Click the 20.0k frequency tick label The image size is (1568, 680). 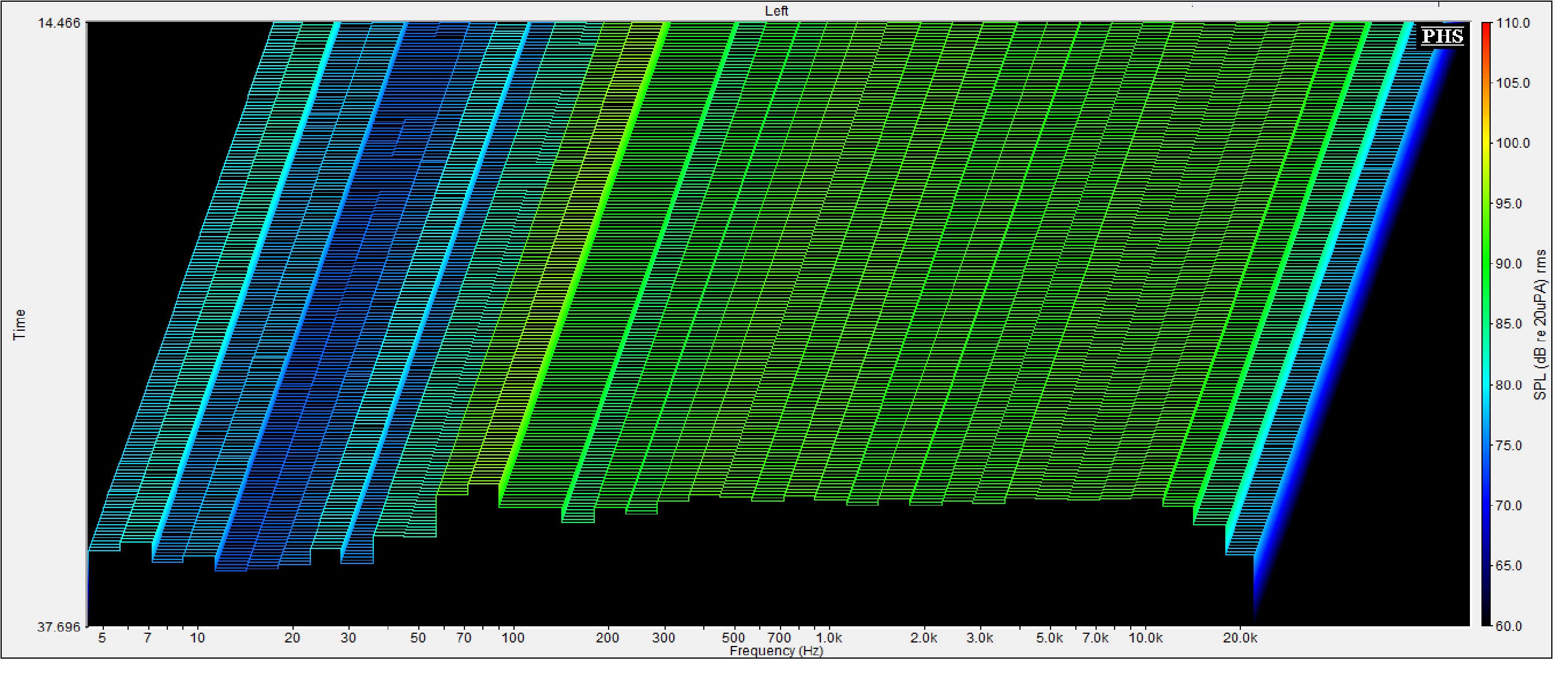(1239, 638)
